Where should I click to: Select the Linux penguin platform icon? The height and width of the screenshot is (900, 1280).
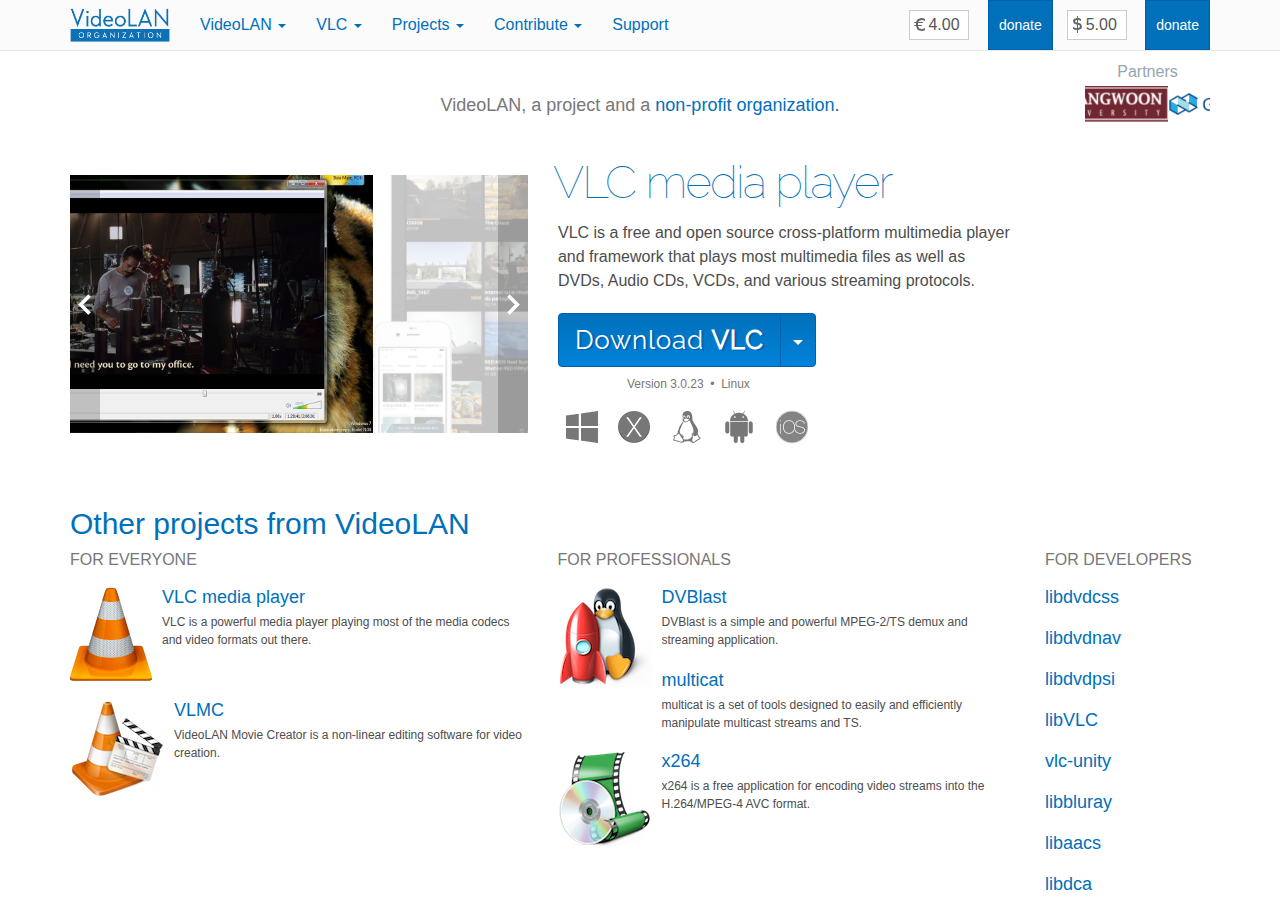[x=686, y=427]
